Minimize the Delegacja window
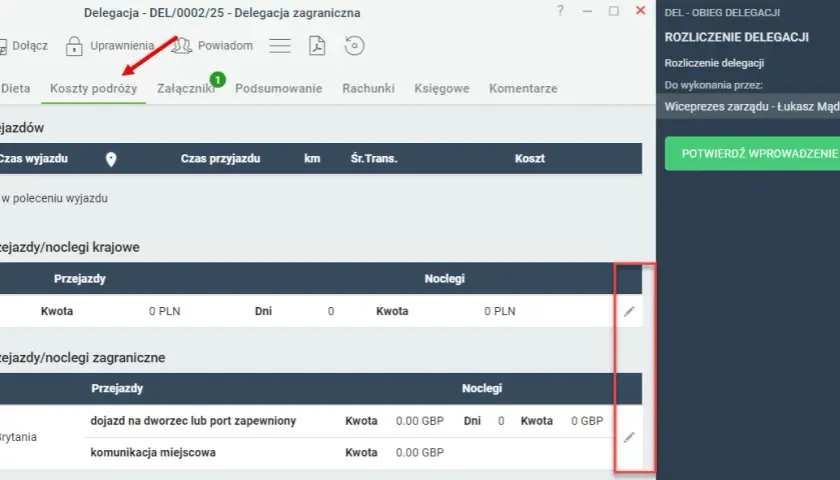The image size is (840, 480). 587,11
